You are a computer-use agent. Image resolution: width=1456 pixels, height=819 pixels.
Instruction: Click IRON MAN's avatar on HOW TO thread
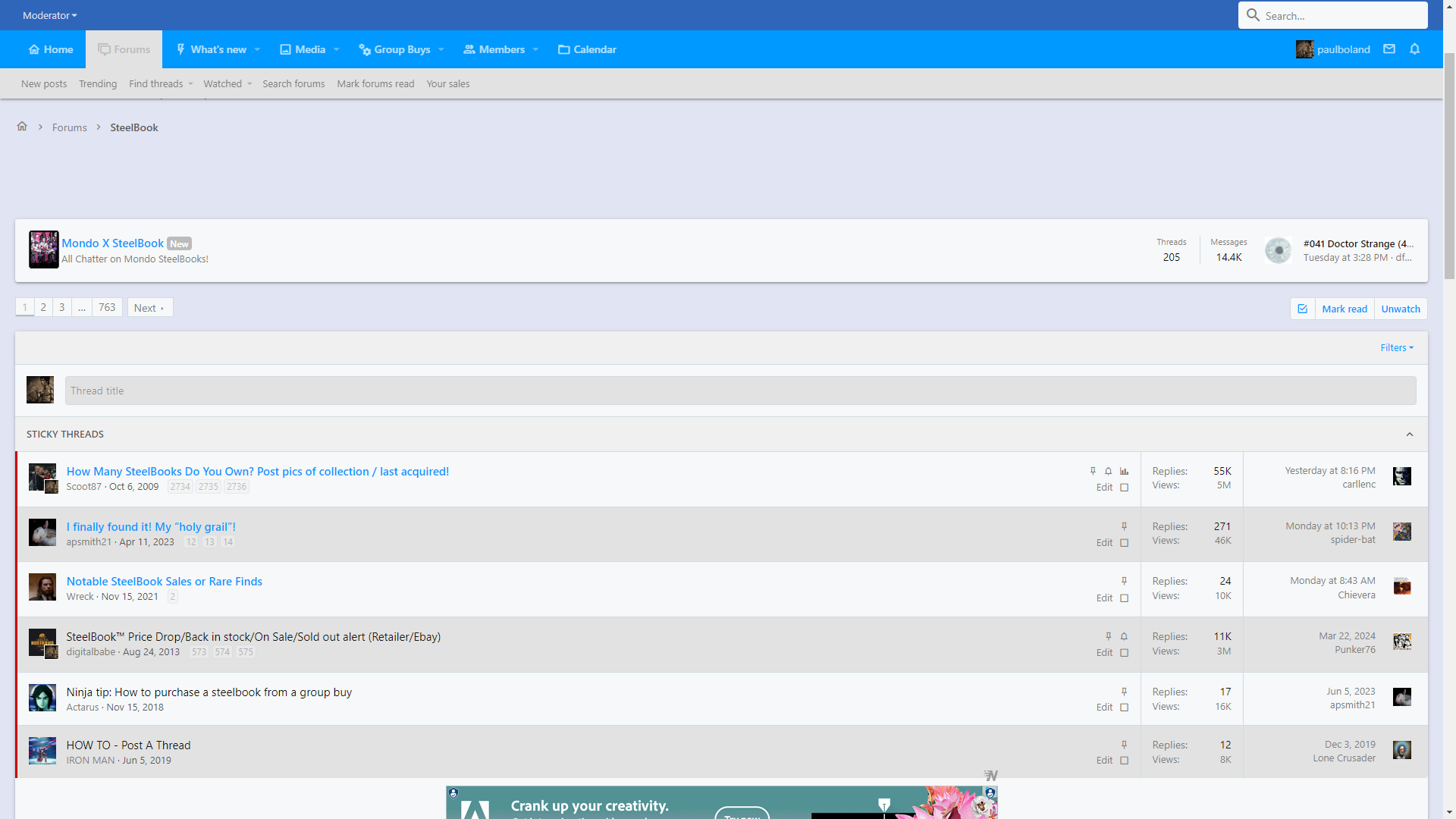(42, 751)
